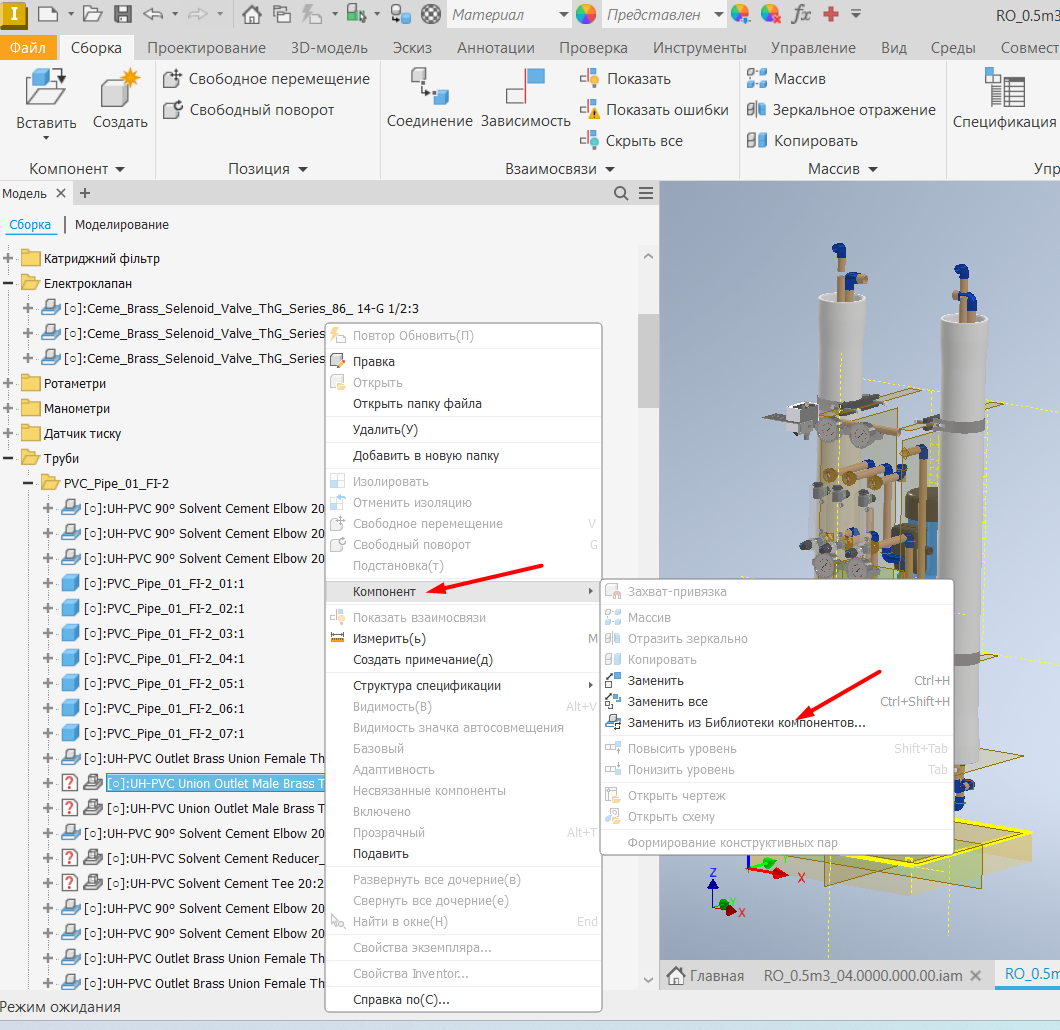Viewport: 1060px width, 1030px height.
Task: Switch to Моделирование view in browser
Action: pos(122,225)
